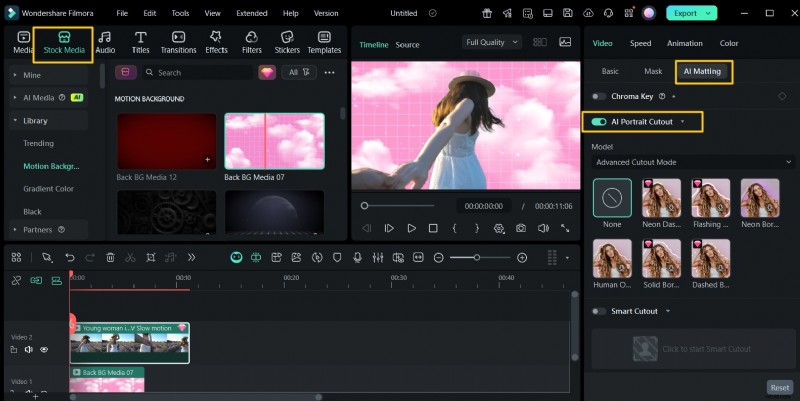
Task: Open the Advanced Cutout Mode dropdown
Action: (692, 162)
